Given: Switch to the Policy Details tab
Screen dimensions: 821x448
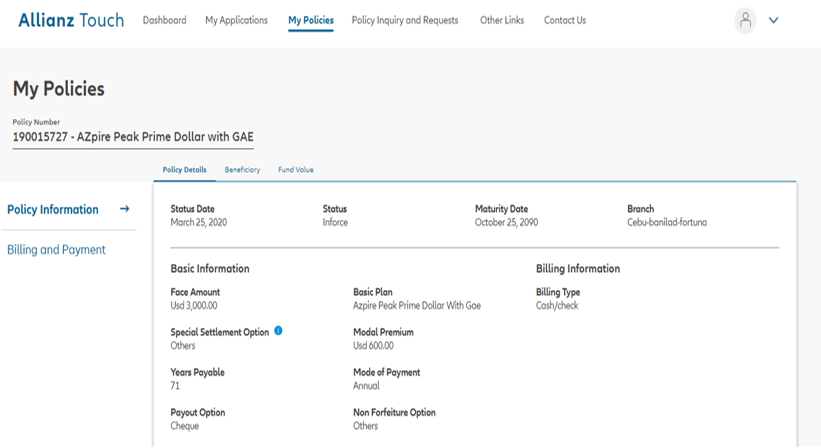Looking at the screenshot, I should pos(184,170).
